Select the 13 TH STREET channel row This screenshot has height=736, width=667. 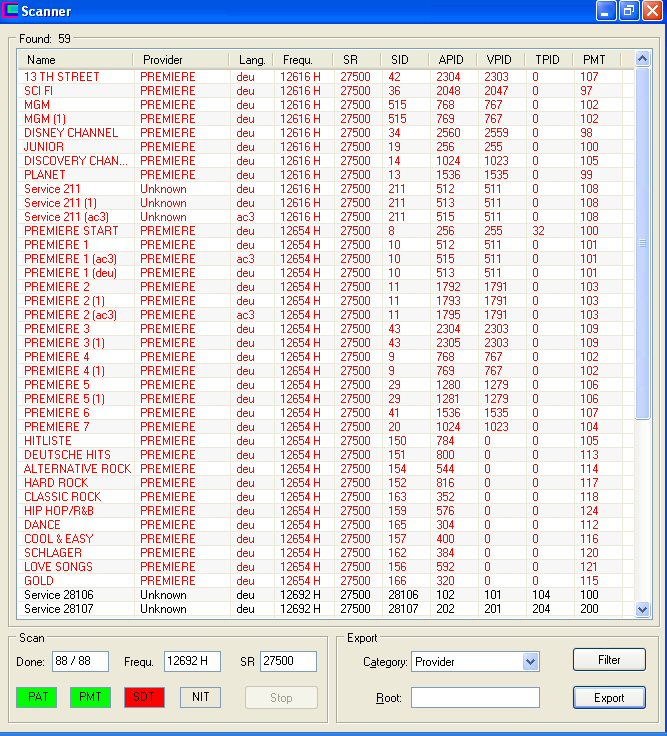(x=326, y=77)
